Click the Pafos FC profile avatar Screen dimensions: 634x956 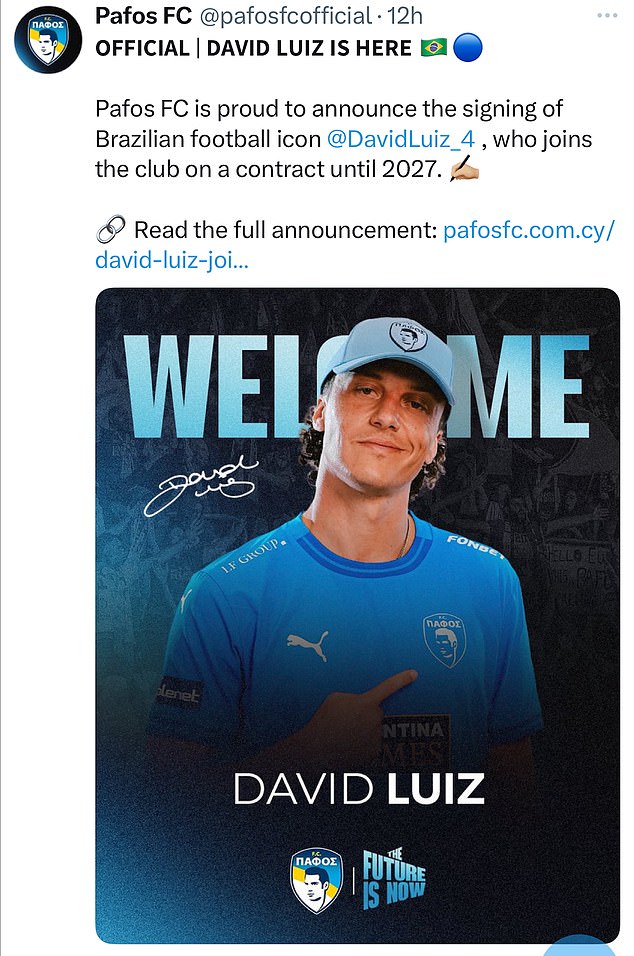pyautogui.click(x=47, y=39)
